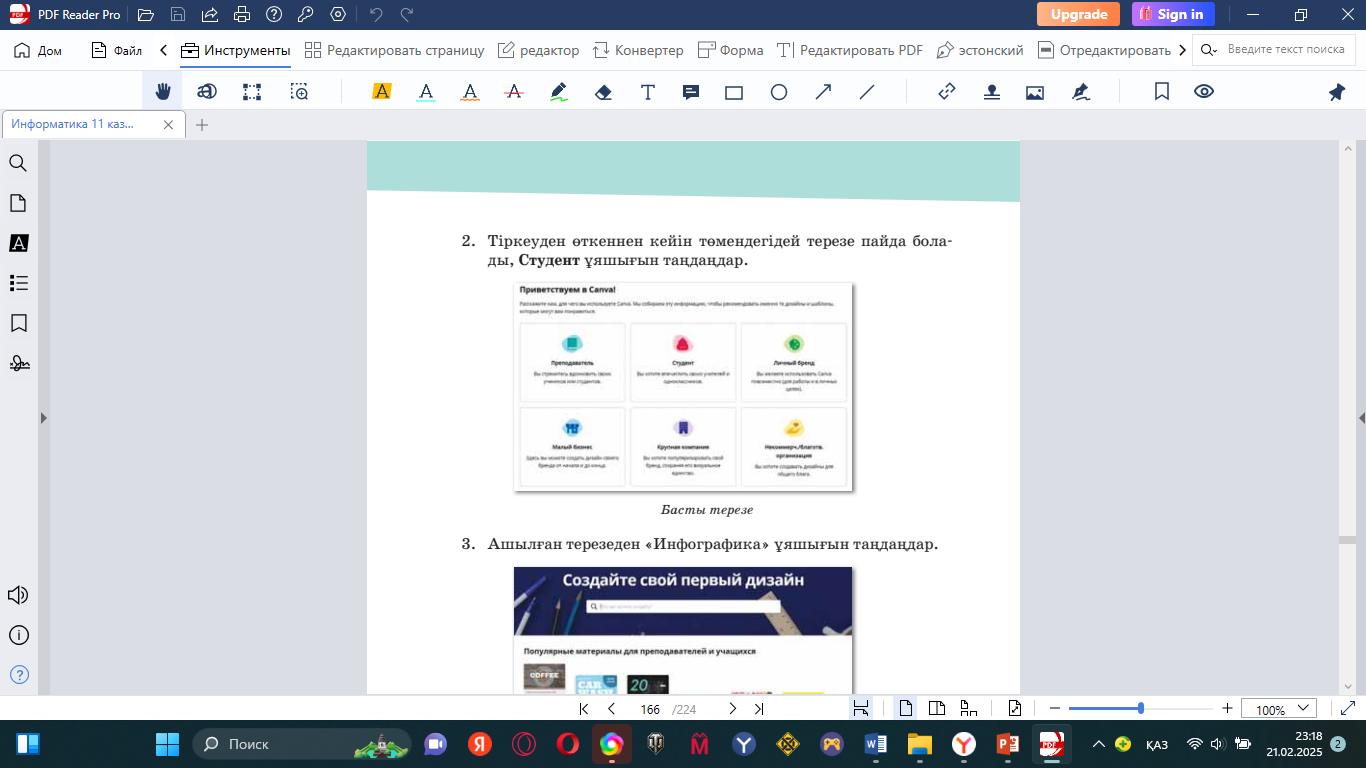Print the document with the printer icon

[x=241, y=15]
